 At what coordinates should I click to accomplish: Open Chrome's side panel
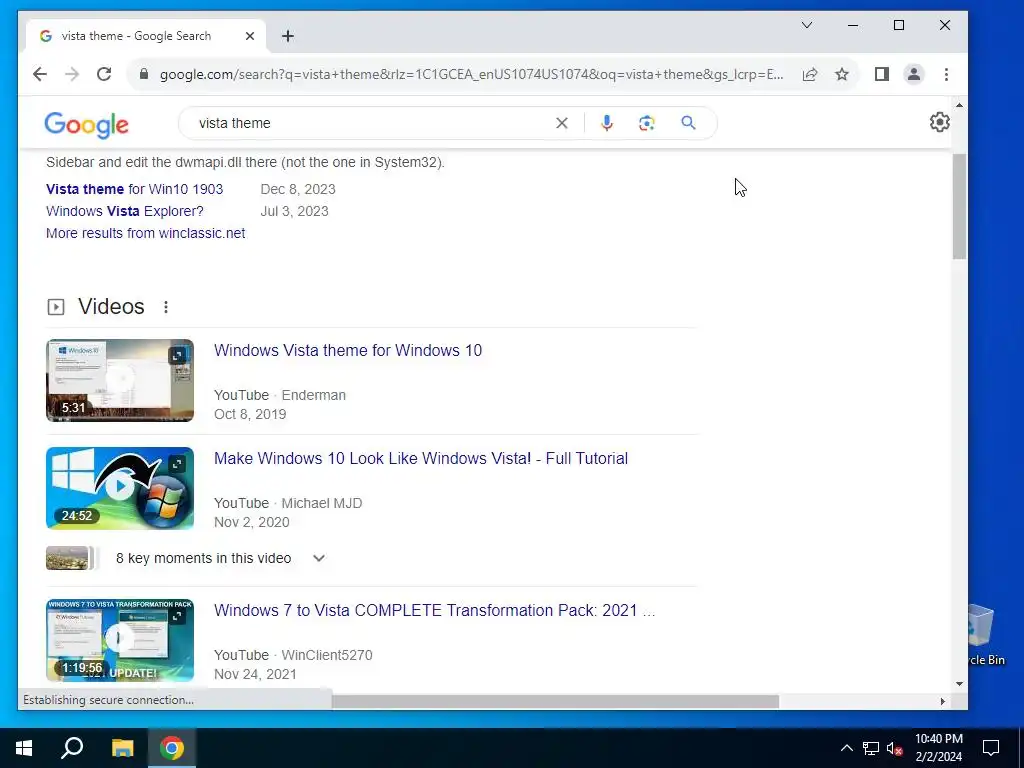[882, 74]
